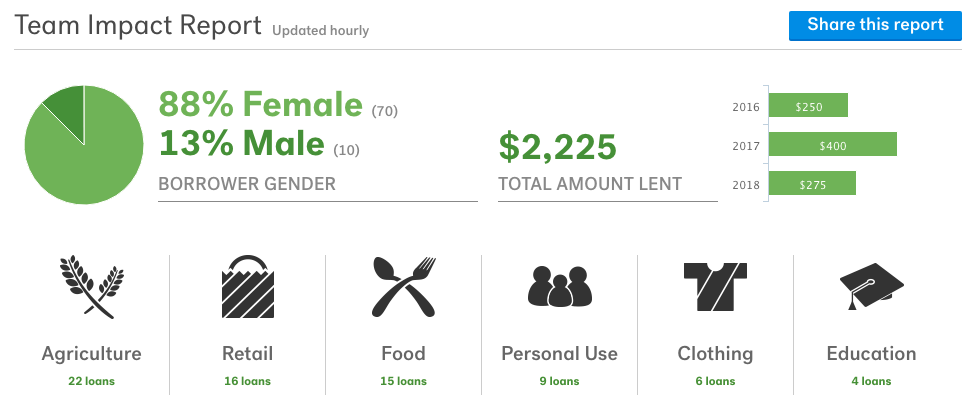Click the 6 loans Clothing link

coord(715,381)
